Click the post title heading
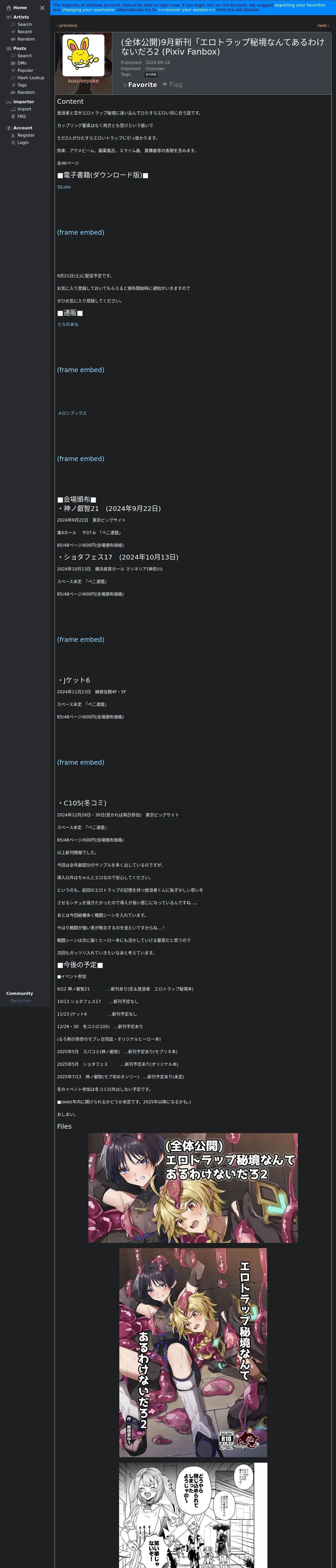Screen dimensions: 336x1568 coord(223,47)
